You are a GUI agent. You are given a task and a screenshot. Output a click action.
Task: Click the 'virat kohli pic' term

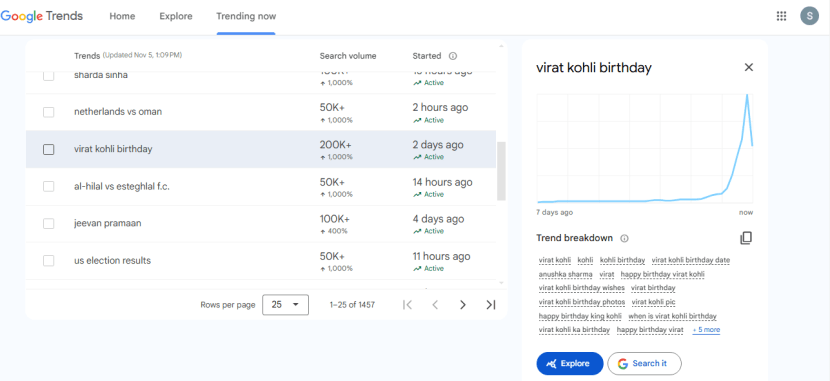[654, 302]
